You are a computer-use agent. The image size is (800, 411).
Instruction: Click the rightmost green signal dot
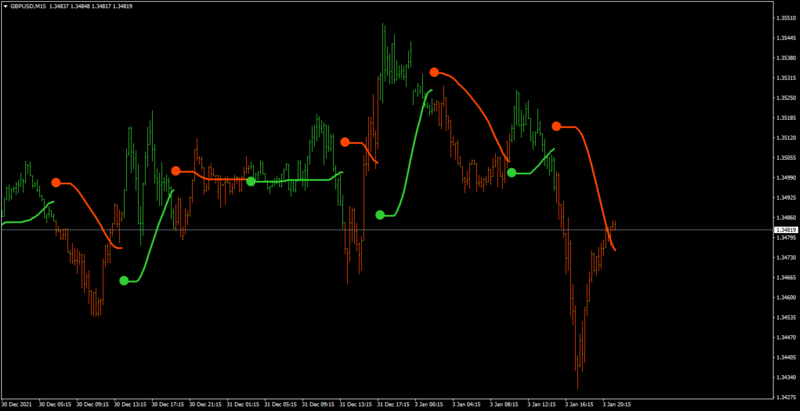click(x=512, y=173)
